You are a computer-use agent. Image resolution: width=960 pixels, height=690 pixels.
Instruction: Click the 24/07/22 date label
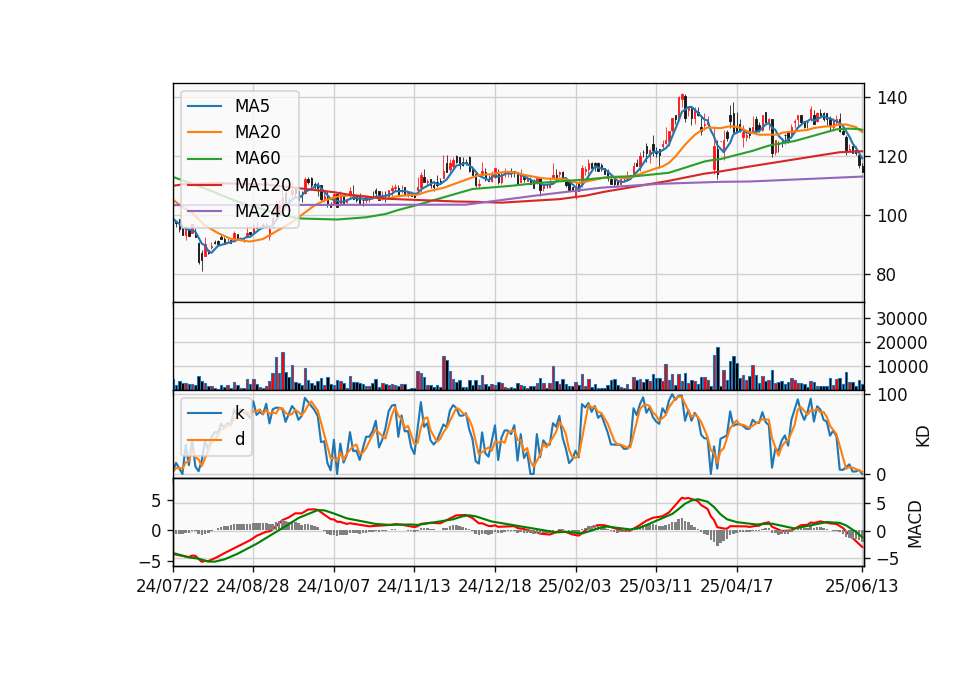(x=173, y=586)
